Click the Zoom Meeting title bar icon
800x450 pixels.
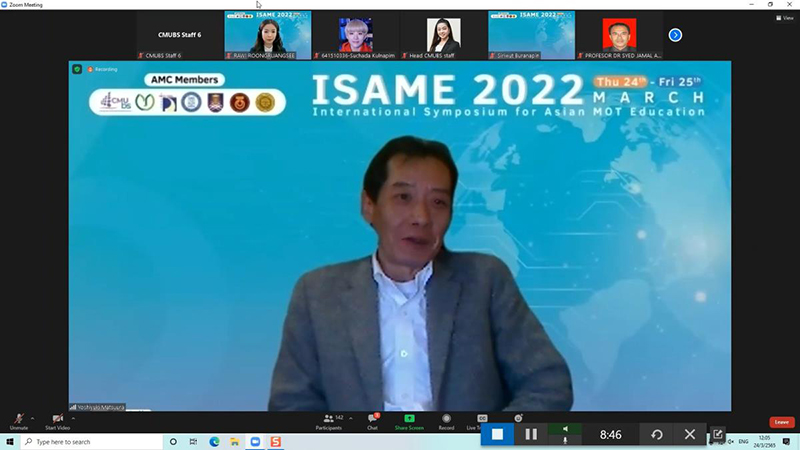4,5
